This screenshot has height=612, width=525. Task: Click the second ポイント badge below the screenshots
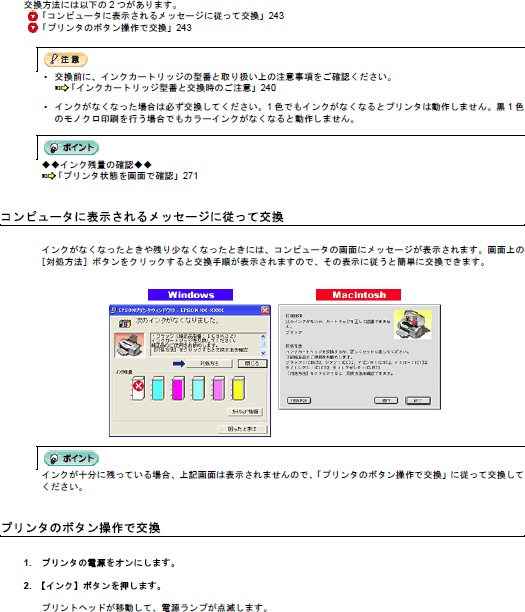[71, 458]
